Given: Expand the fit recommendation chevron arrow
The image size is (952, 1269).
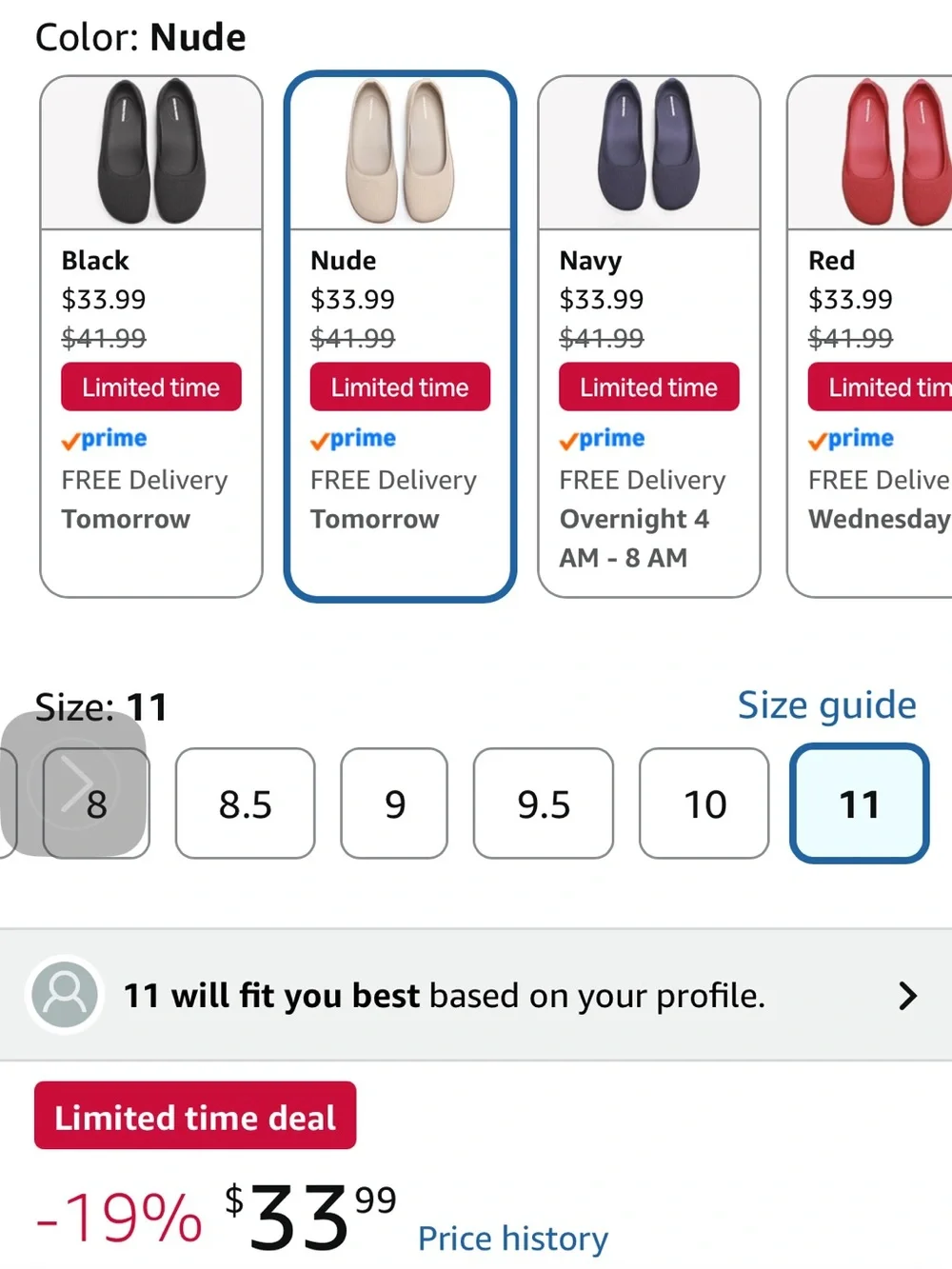Looking at the screenshot, I should click(907, 995).
